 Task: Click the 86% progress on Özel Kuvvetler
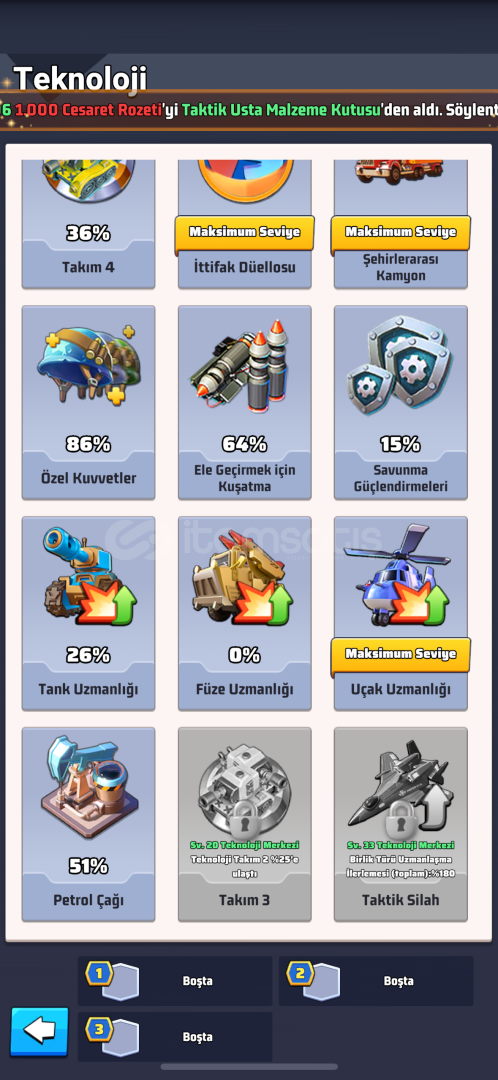tap(88, 444)
